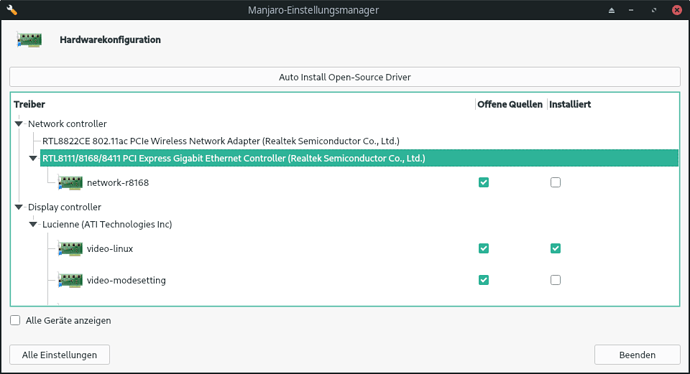Viewport: 690px width, 374px height.
Task: Collapse the Lucienne (ATI Technologies Inc) node
Action: (33, 224)
